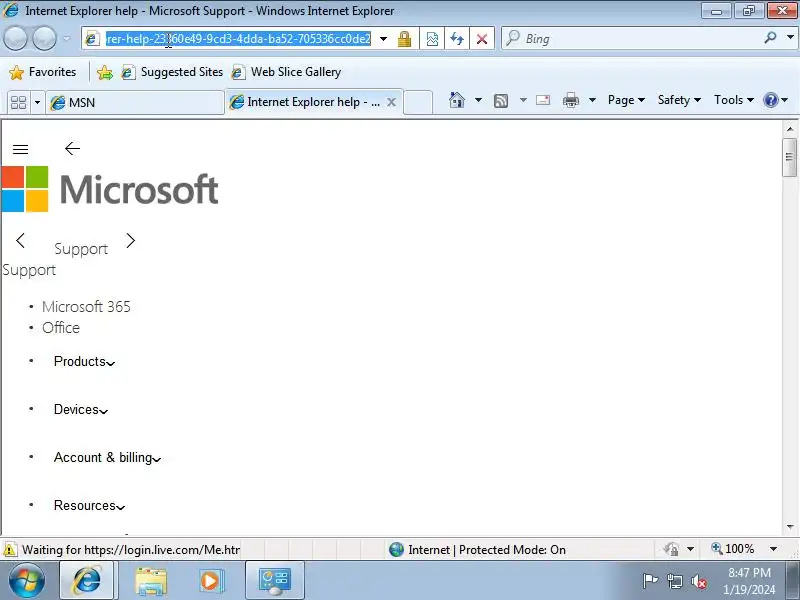Open the Office link
The image size is (800, 600).
pyautogui.click(x=61, y=328)
